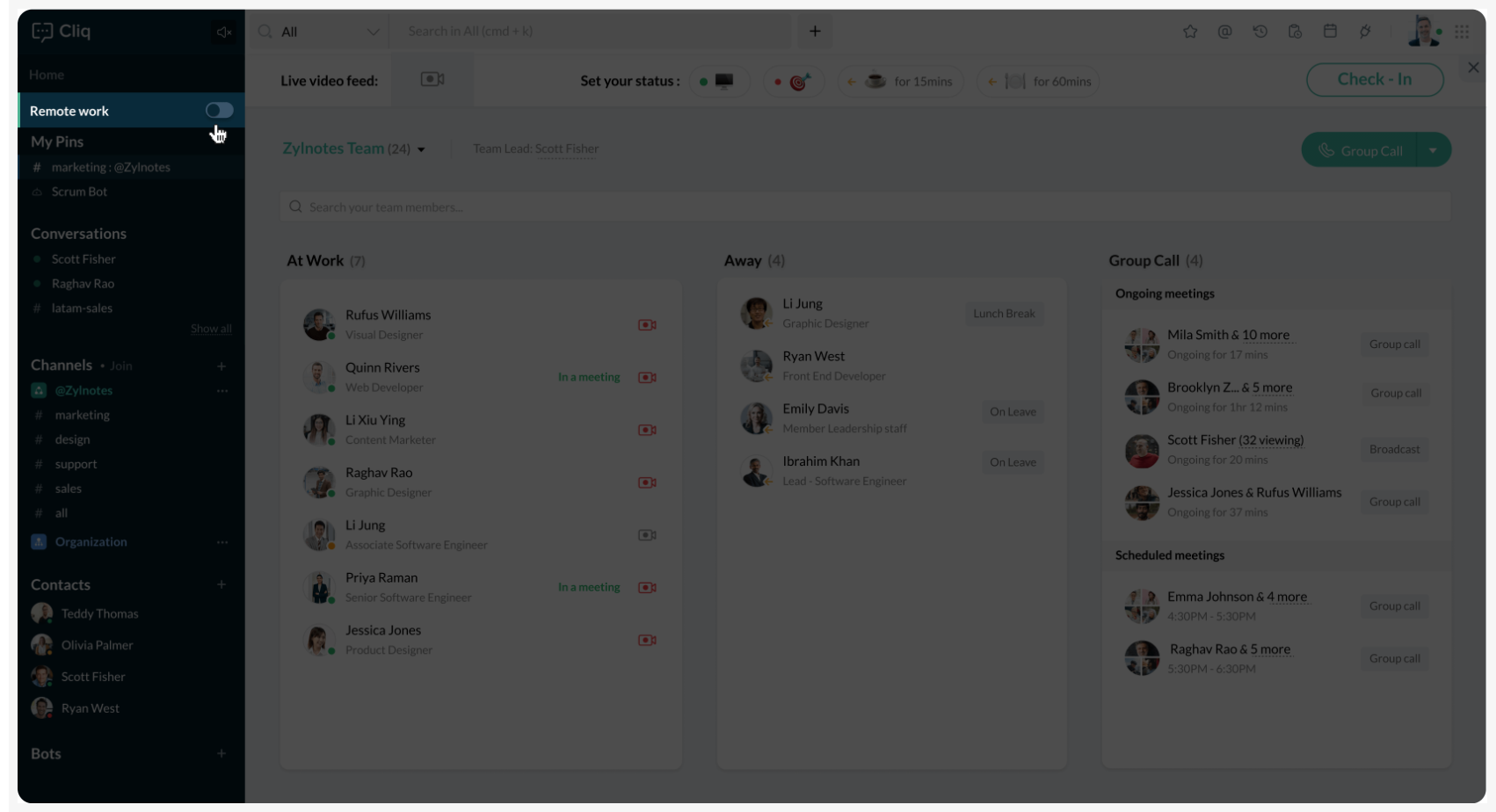Screen dimensions: 1496x812
Task: Open pinned marketing : @Zylnotes channel
Action: click(111, 167)
